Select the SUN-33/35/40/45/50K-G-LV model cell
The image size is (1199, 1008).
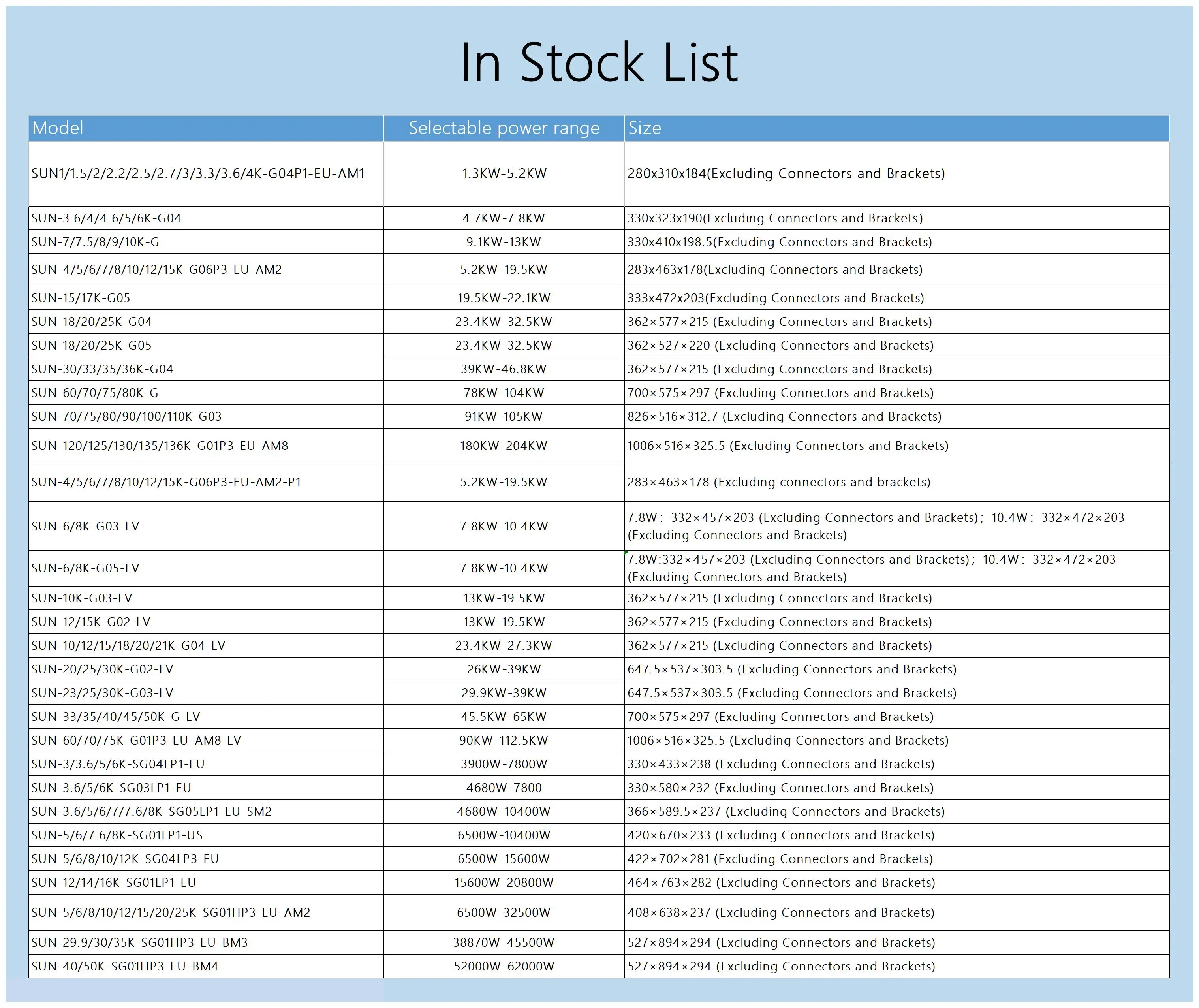click(x=116, y=717)
